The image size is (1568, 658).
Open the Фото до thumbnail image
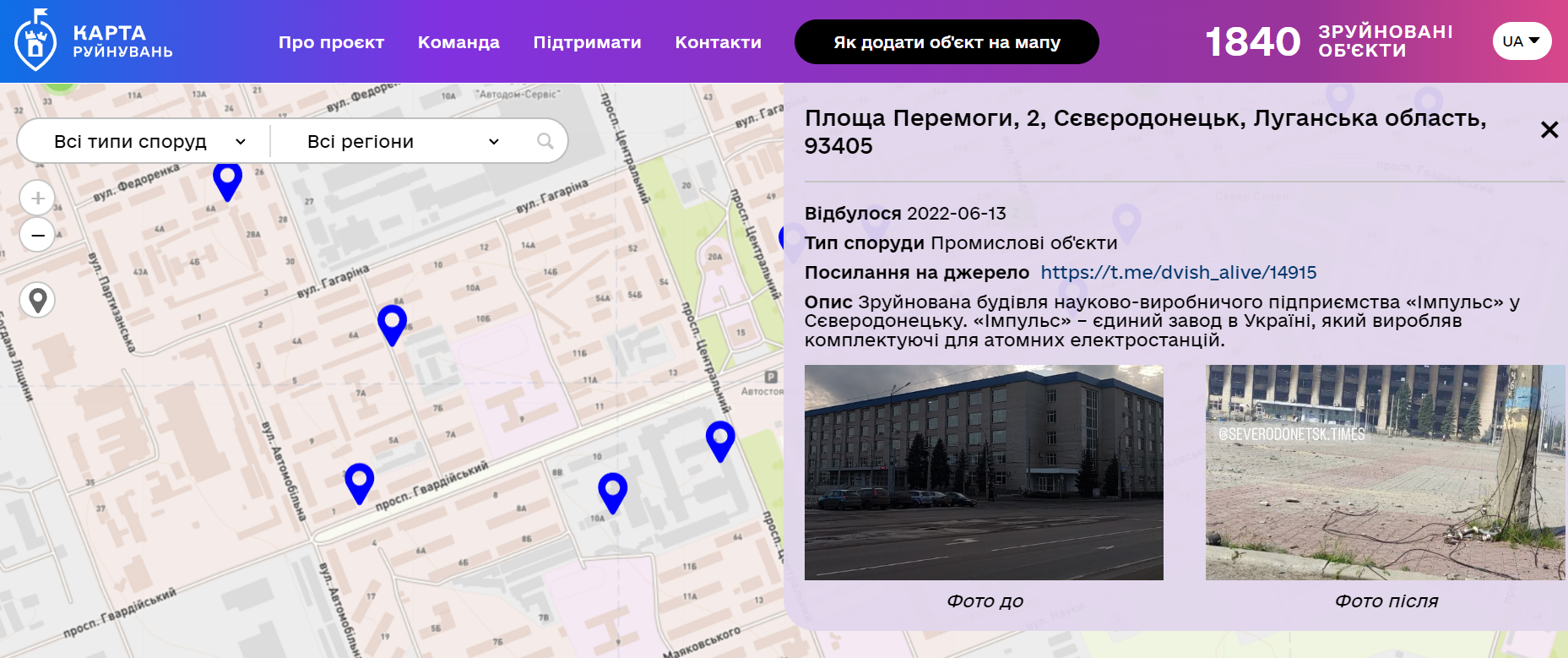[984, 472]
